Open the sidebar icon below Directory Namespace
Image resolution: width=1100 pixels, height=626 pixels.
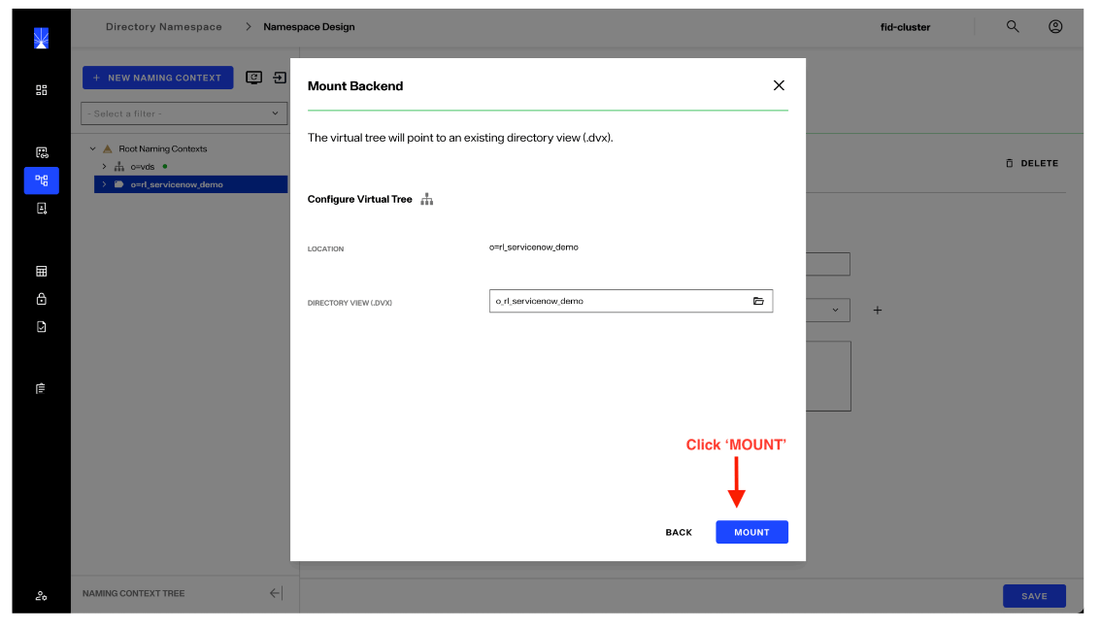point(41,208)
